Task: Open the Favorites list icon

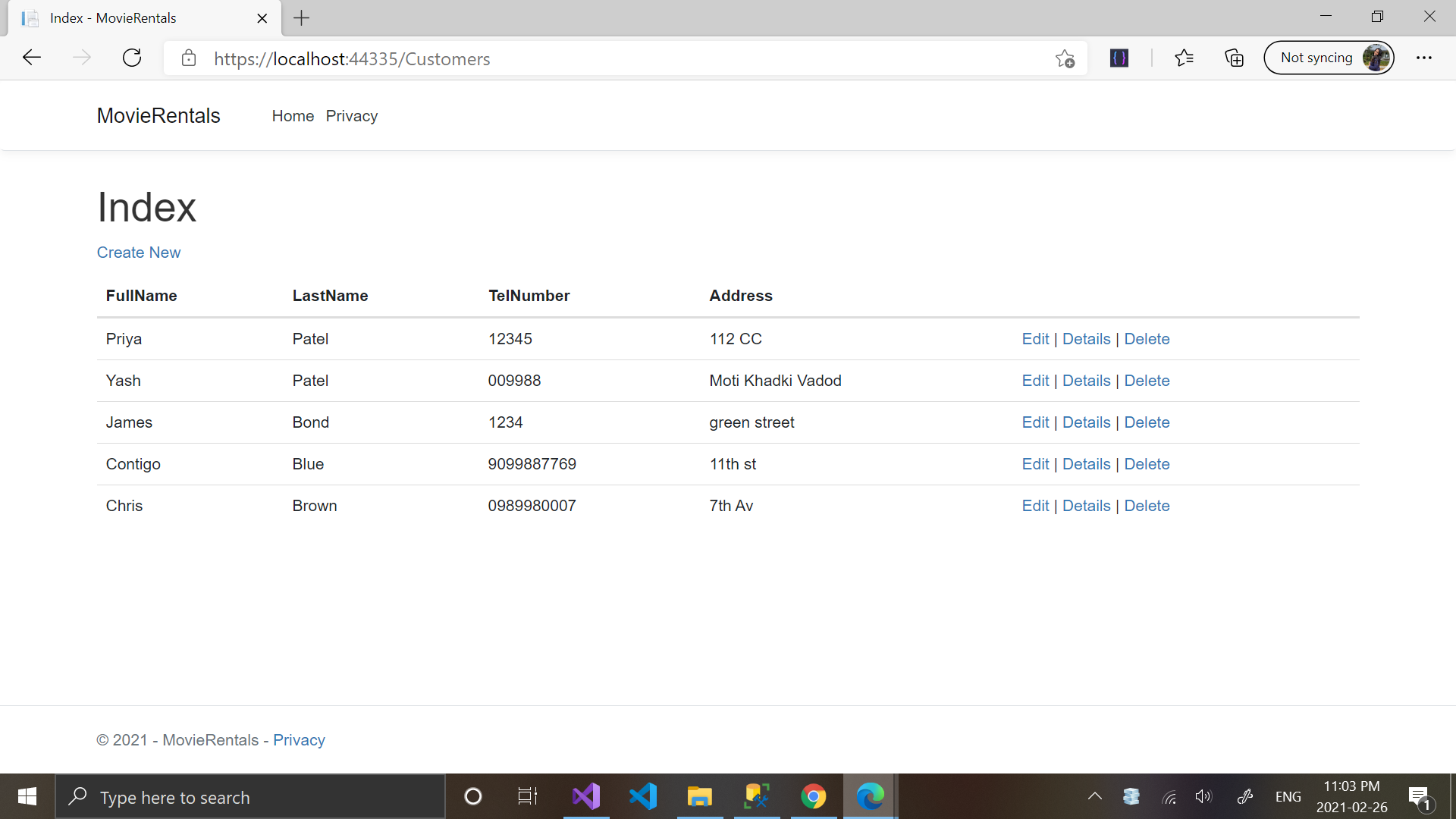Action: tap(1184, 58)
